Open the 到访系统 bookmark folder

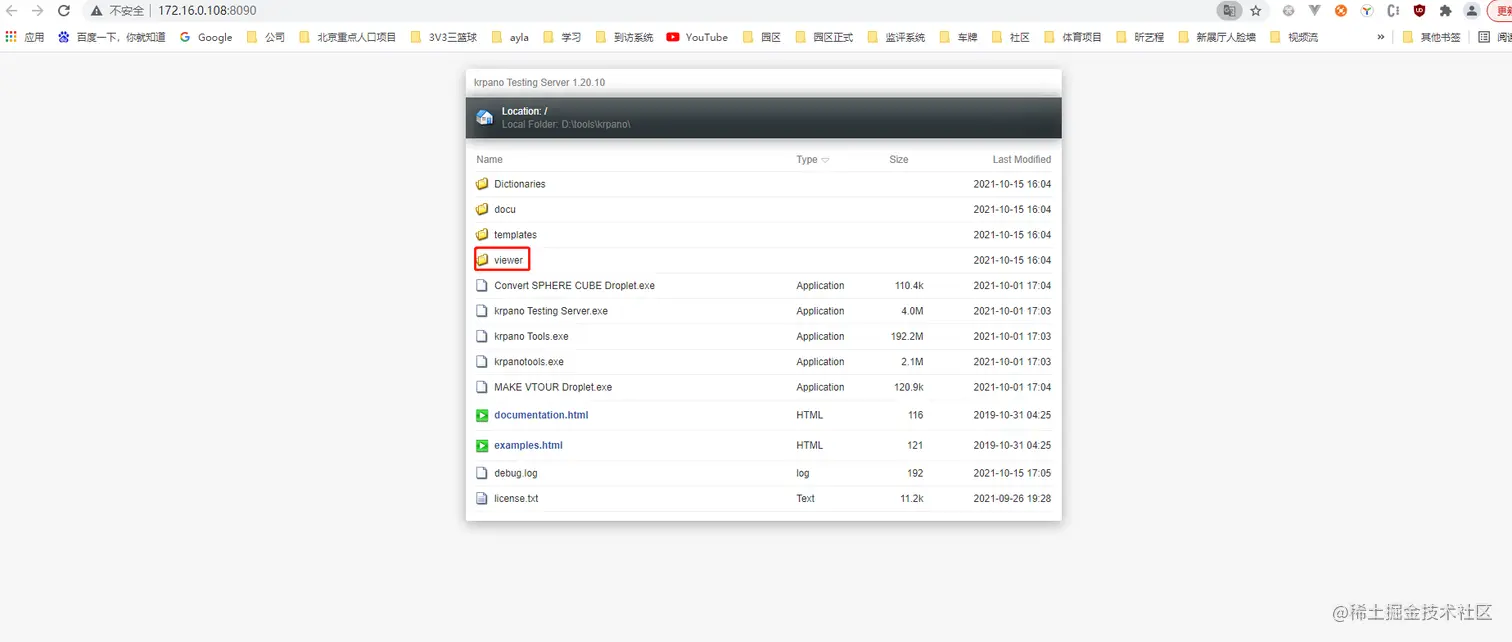point(624,37)
